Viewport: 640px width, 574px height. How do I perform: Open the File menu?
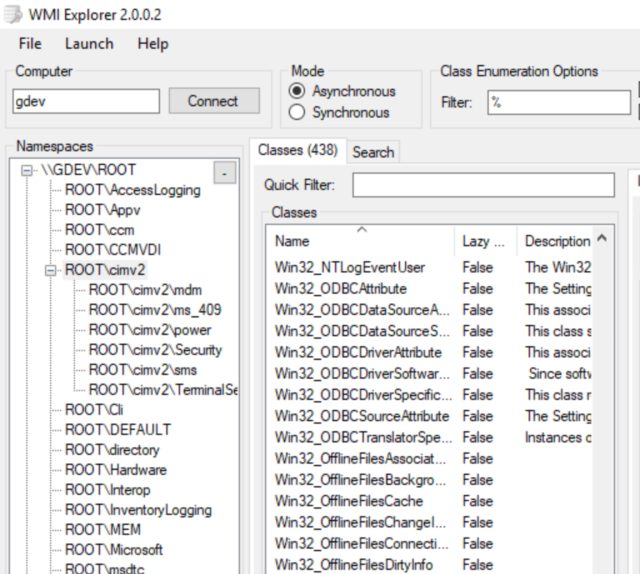(30, 44)
